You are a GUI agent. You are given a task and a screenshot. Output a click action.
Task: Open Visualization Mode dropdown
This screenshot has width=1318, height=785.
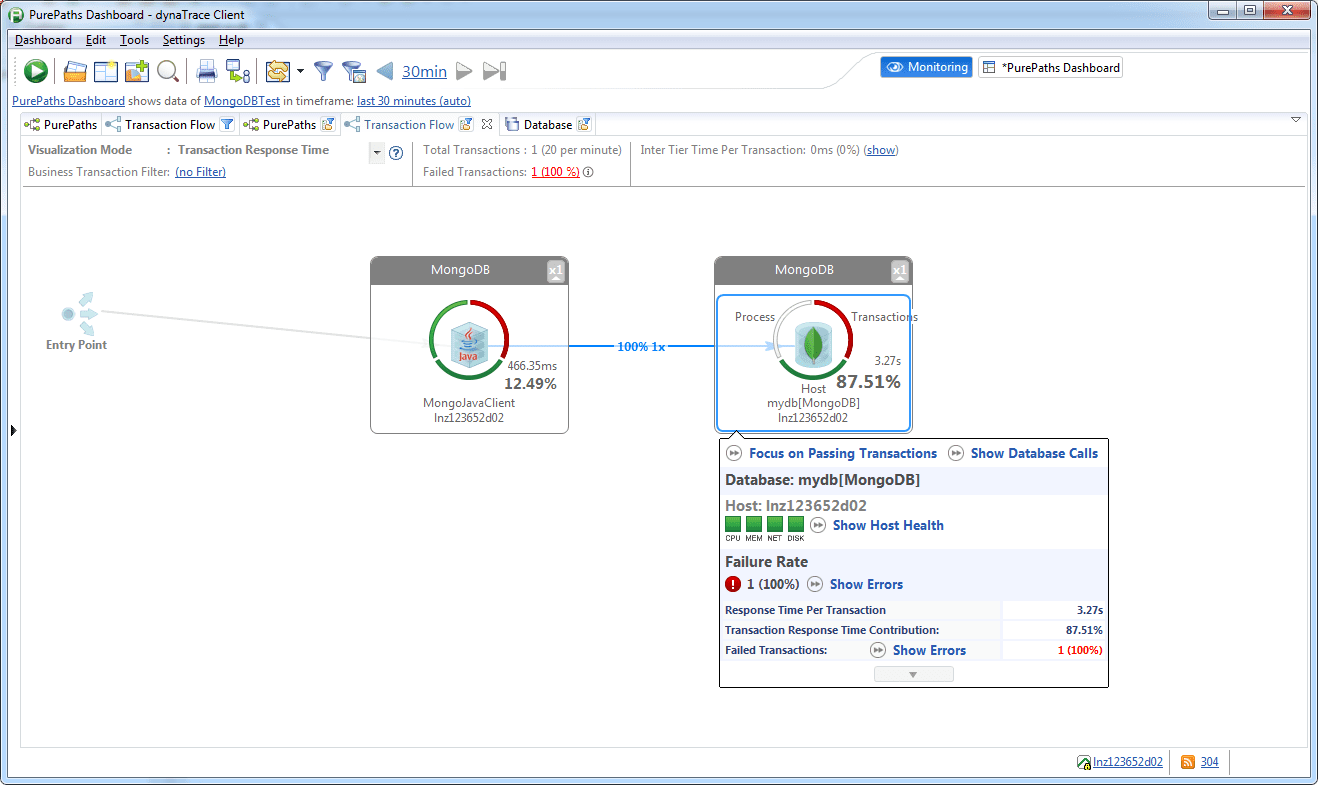coord(377,153)
